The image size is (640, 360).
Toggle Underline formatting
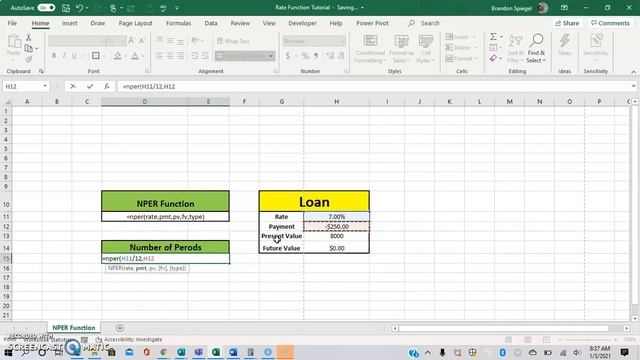[74, 56]
